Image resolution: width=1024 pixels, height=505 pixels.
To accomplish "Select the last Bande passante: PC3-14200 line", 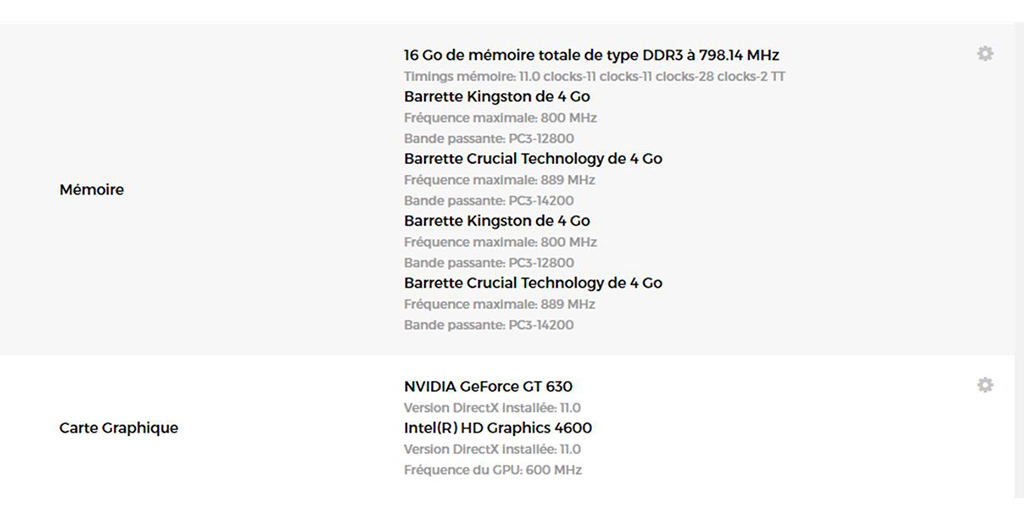I will (x=489, y=325).
